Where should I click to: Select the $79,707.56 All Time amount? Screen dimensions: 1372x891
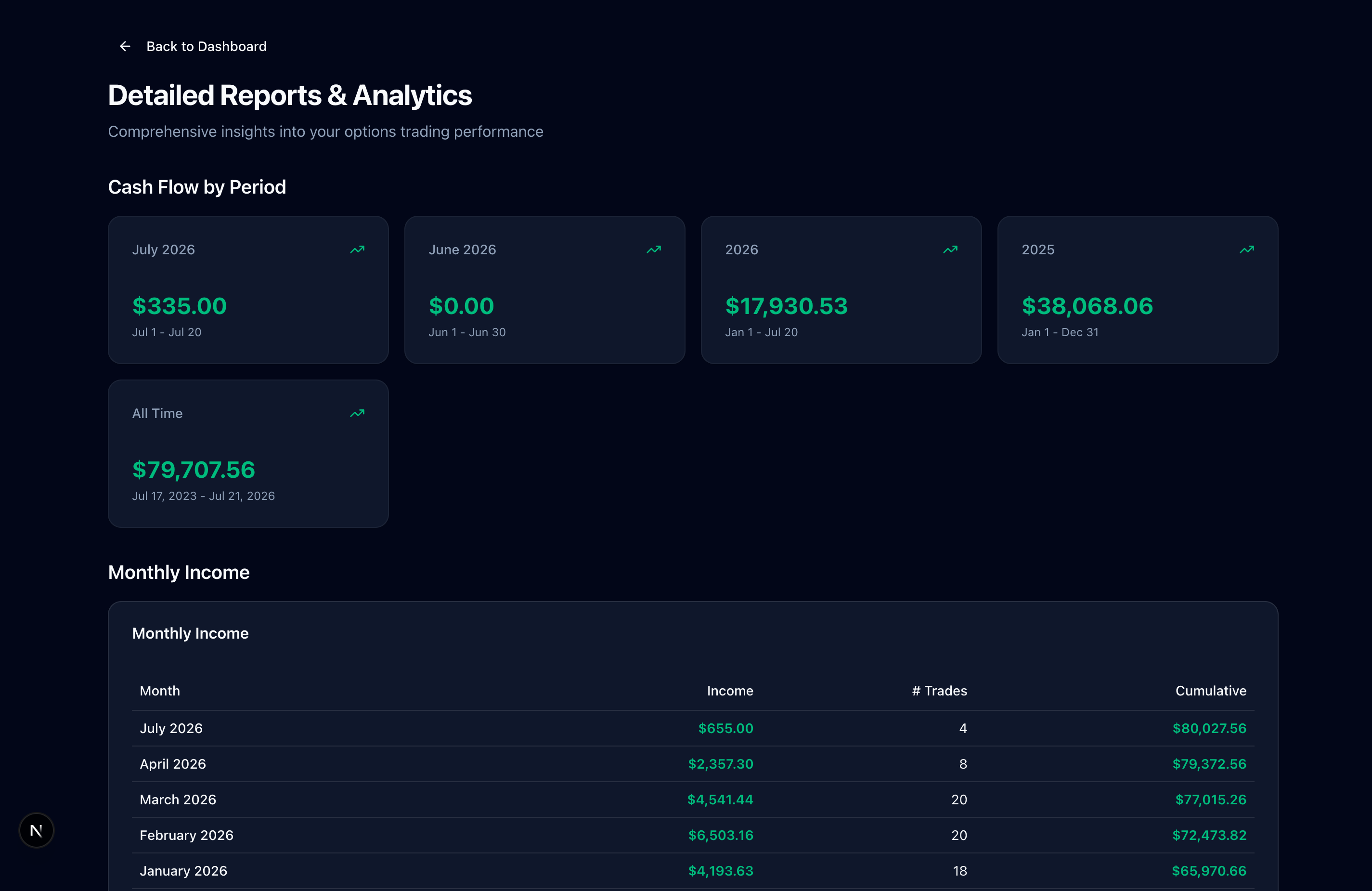pos(194,470)
